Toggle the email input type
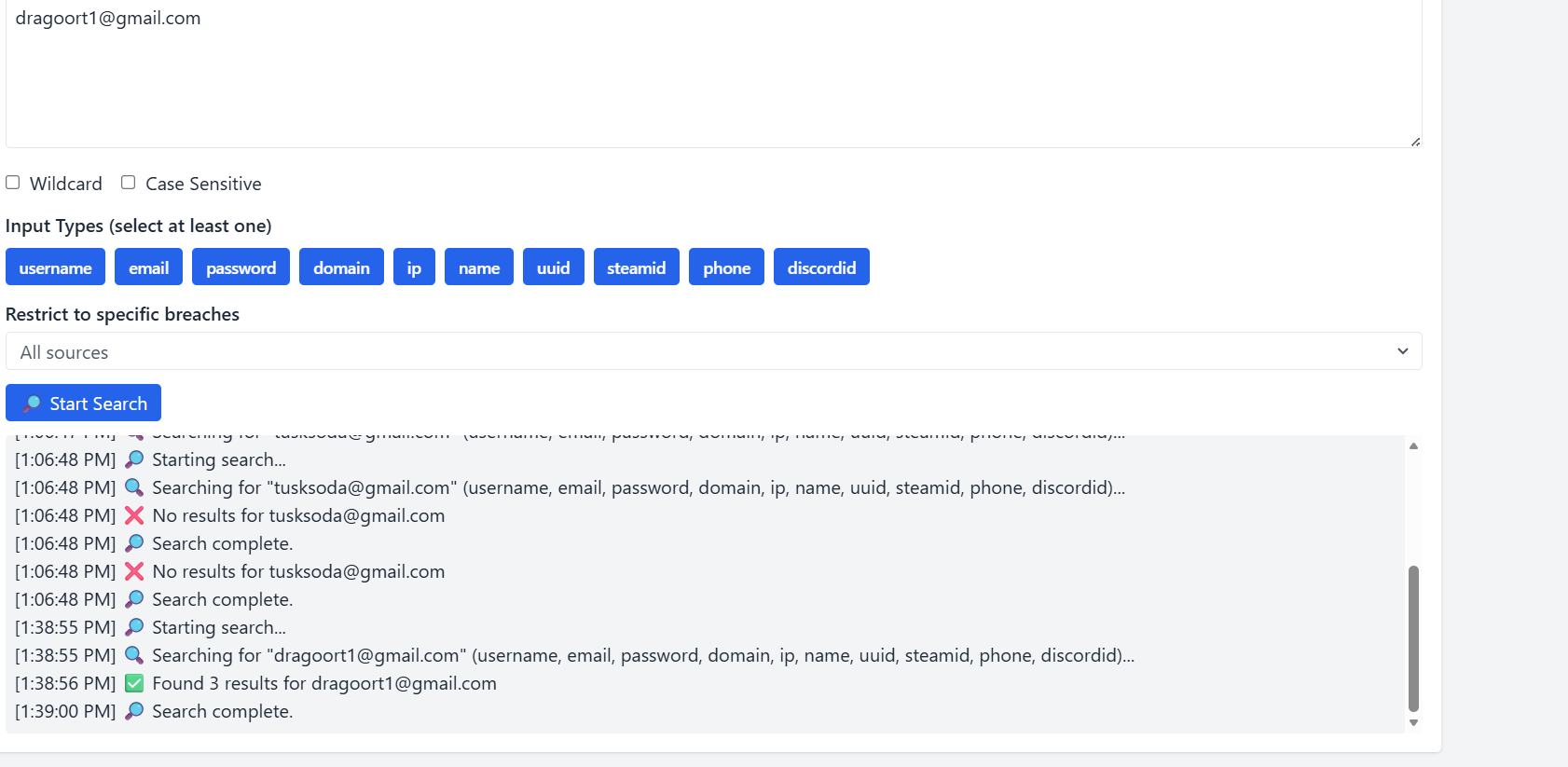 click(x=148, y=267)
